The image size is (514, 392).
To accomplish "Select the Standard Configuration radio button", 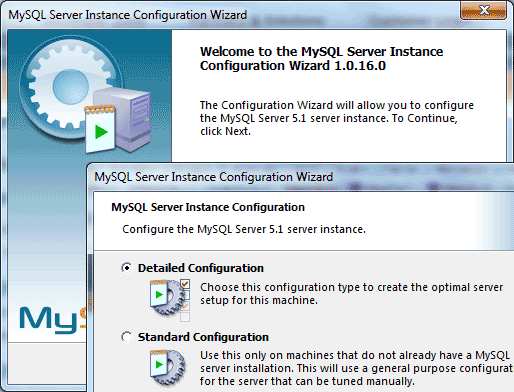I will tap(127, 337).
